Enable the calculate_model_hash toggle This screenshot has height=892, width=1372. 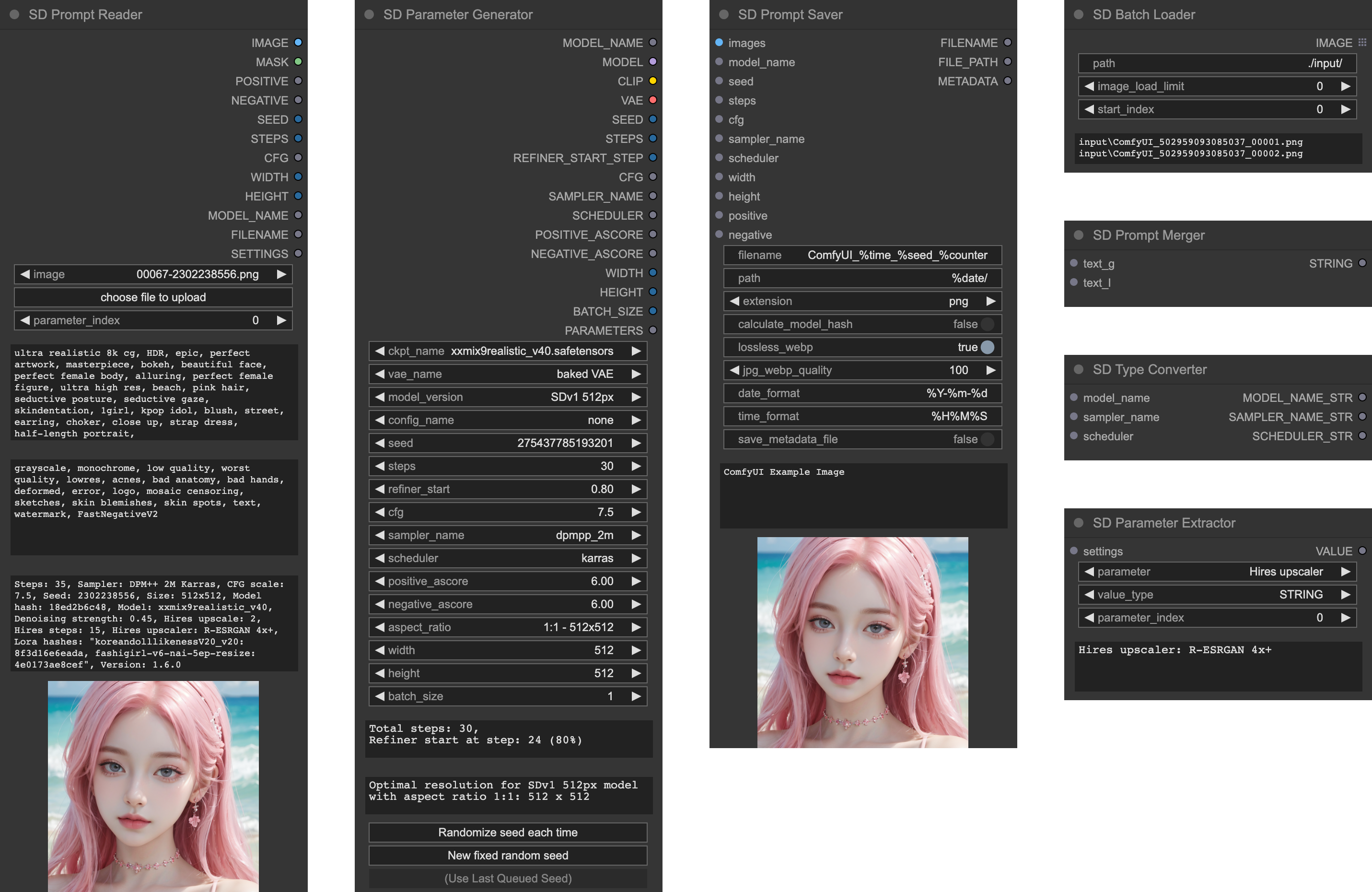[x=987, y=324]
